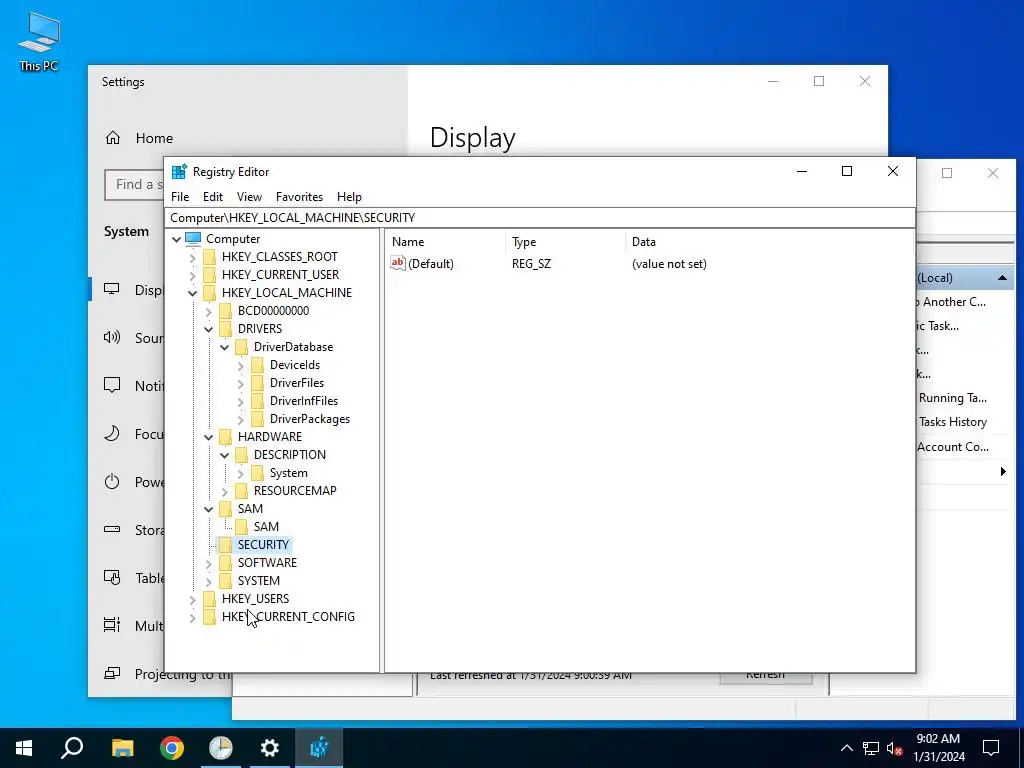Click the network tray icon
This screenshot has height=768, width=1024.
tap(871, 748)
